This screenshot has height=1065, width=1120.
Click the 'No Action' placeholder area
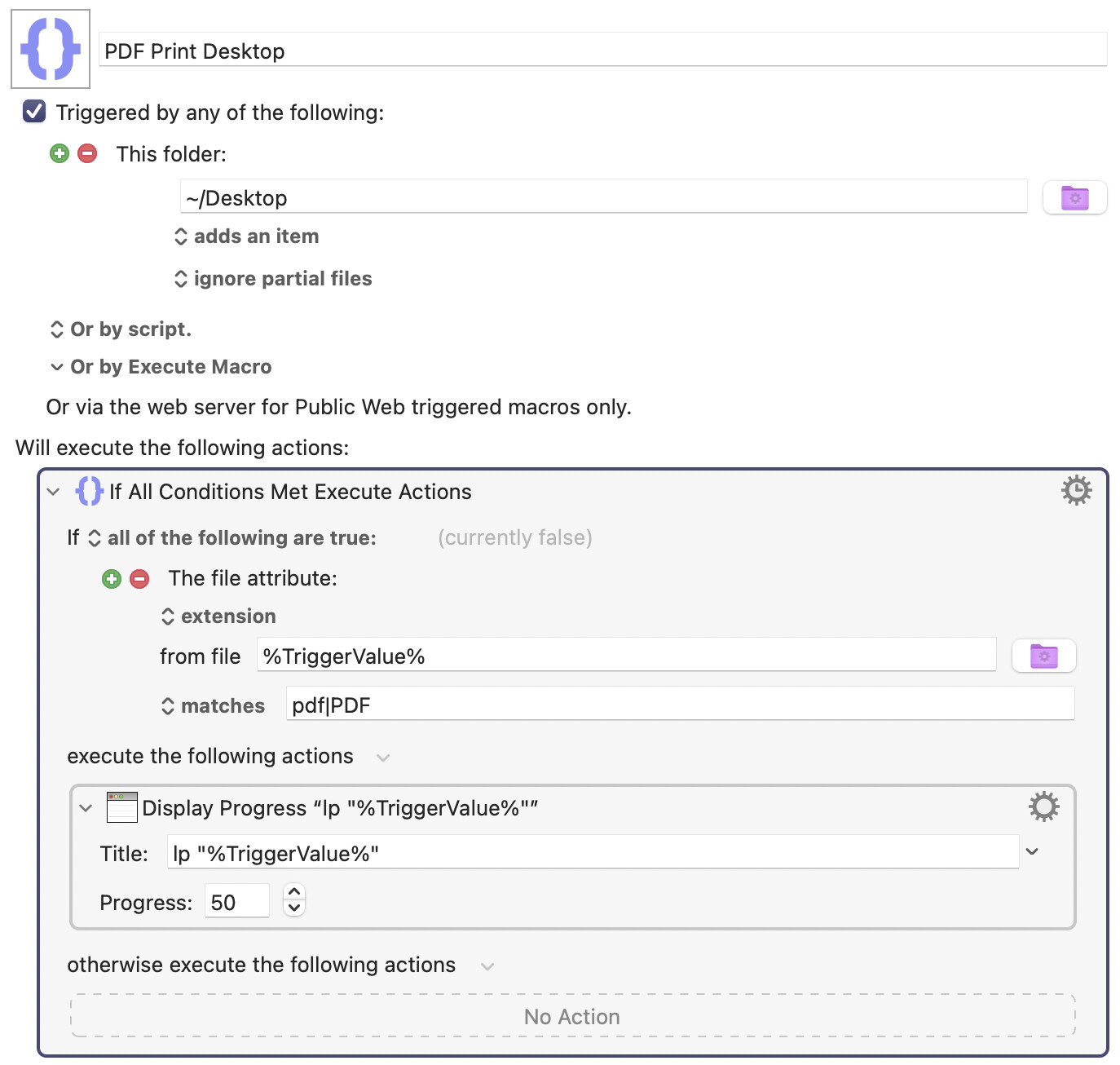[572, 1016]
